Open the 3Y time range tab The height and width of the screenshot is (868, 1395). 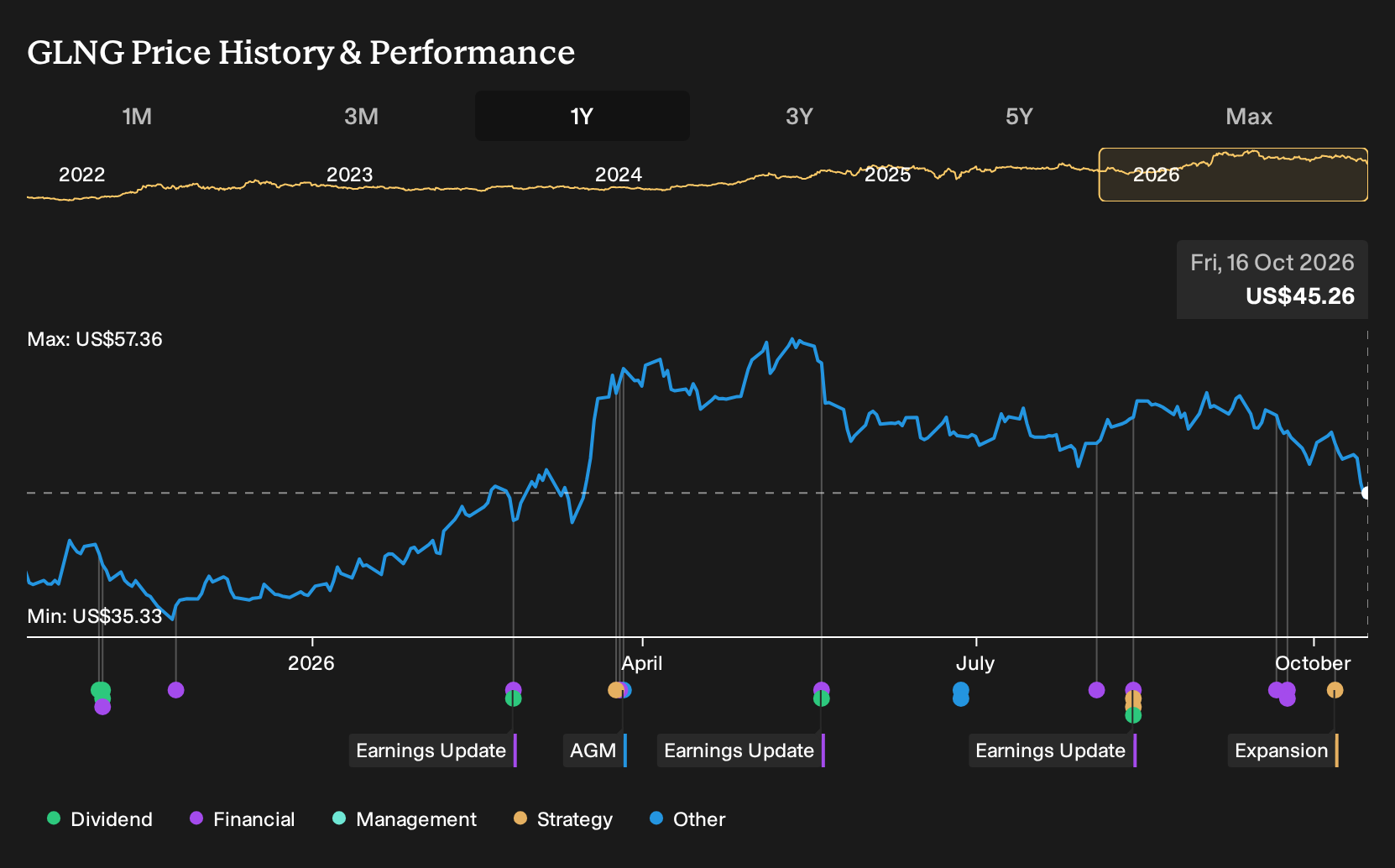[x=799, y=116]
